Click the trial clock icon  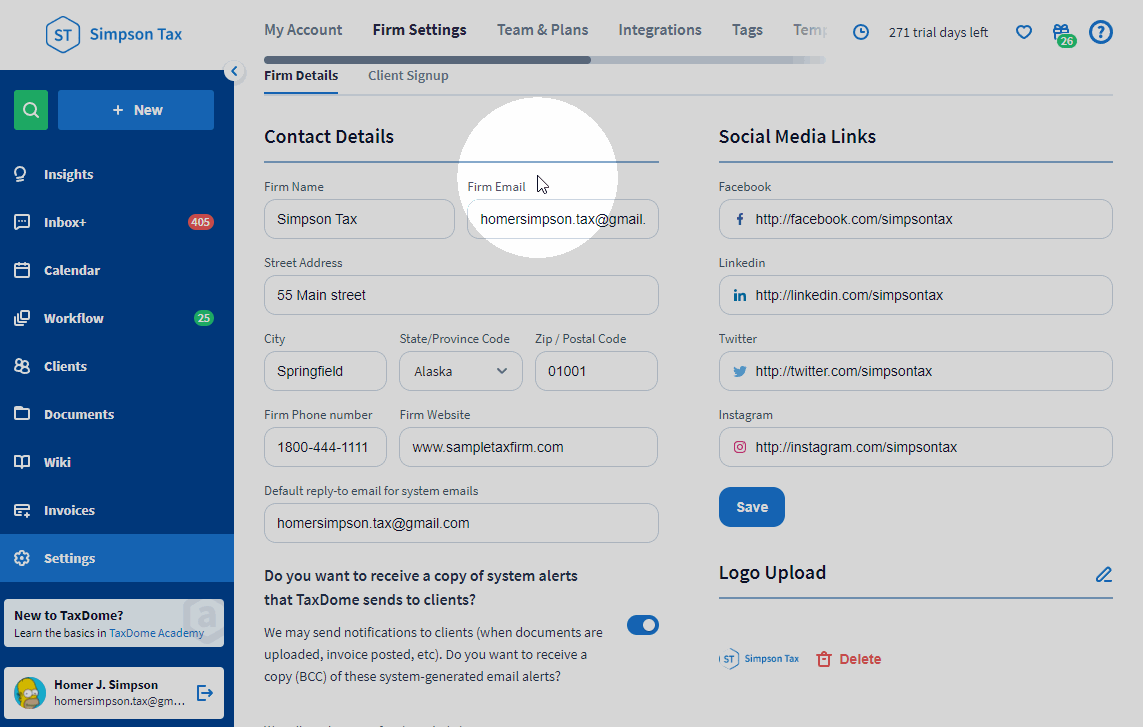pos(861,32)
